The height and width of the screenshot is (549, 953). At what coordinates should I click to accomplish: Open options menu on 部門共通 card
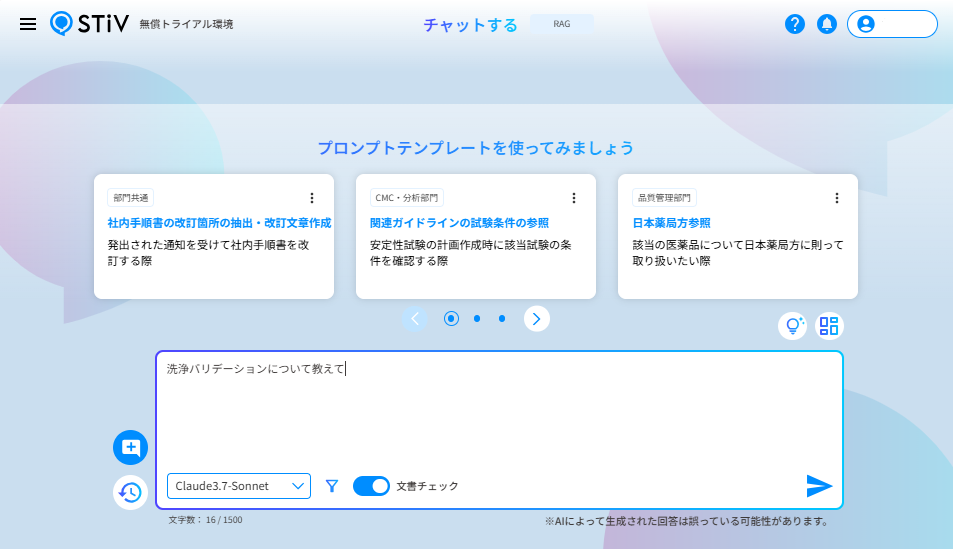[312, 198]
